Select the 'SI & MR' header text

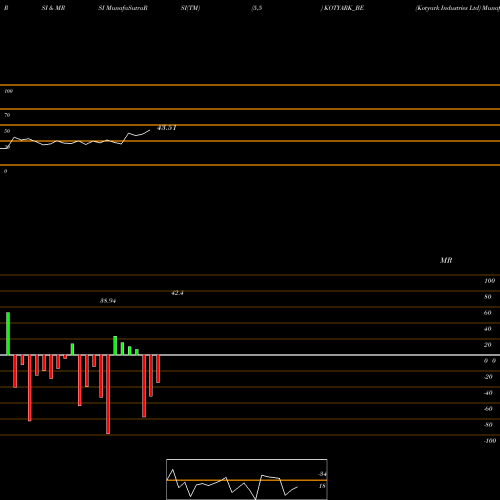point(53,8)
